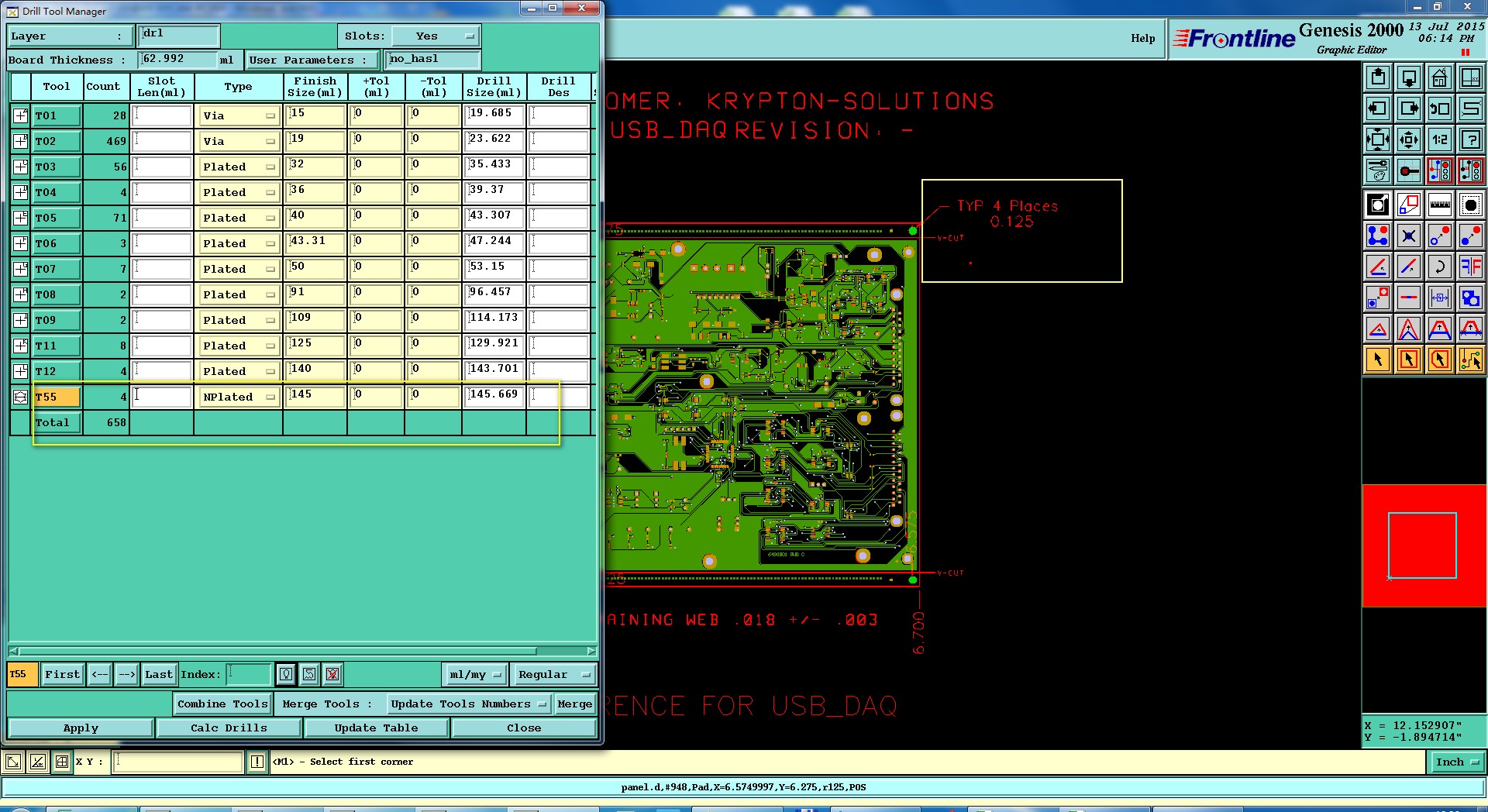Viewport: 1488px width, 812px height.
Task: Click the Close button in Drill Tool Manager
Action: pyautogui.click(x=524, y=728)
